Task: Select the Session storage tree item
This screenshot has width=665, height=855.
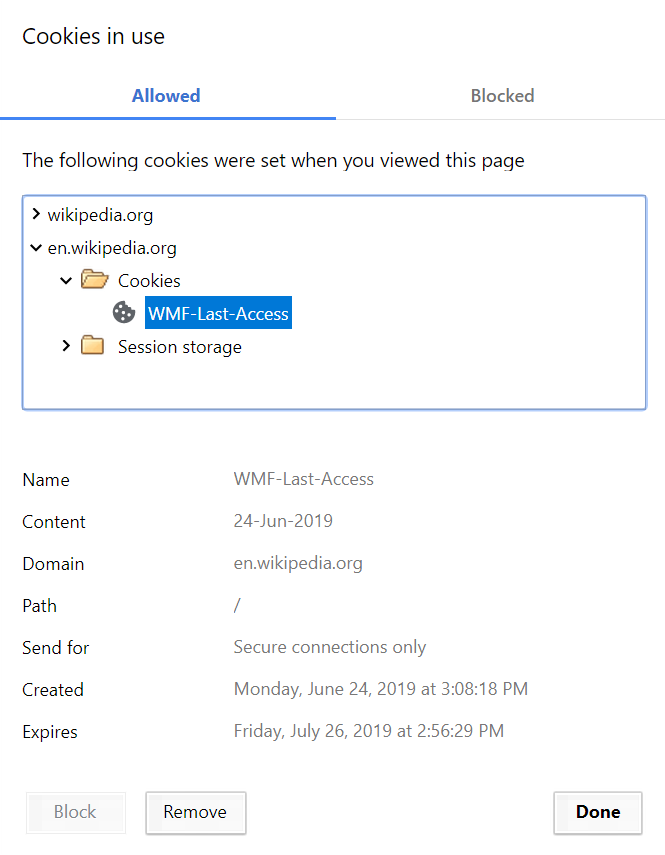Action: pos(180,347)
